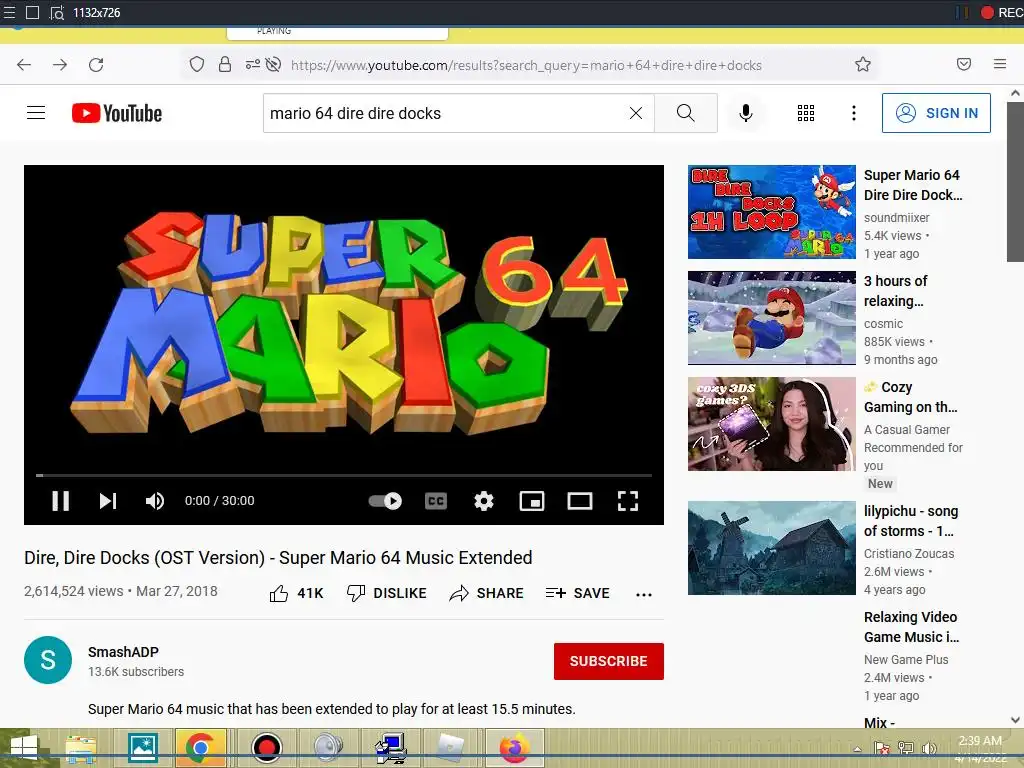Open site permissions icon in address bar

click(253, 64)
